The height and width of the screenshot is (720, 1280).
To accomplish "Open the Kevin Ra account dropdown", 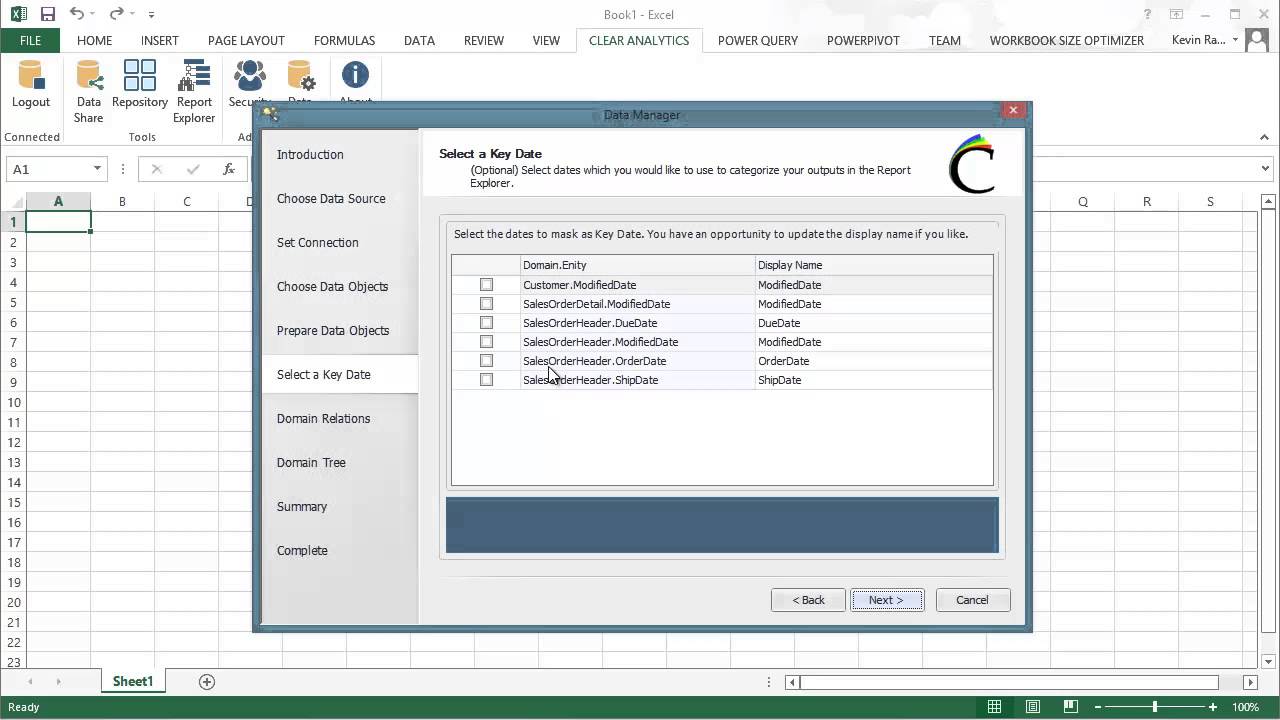I will pyautogui.click(x=1236, y=40).
